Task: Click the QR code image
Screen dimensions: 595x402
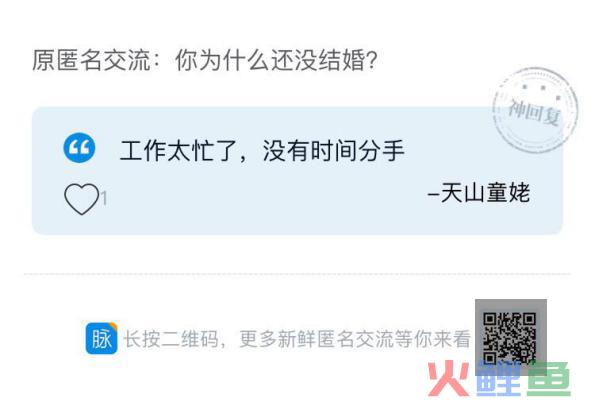Action: coord(510,336)
